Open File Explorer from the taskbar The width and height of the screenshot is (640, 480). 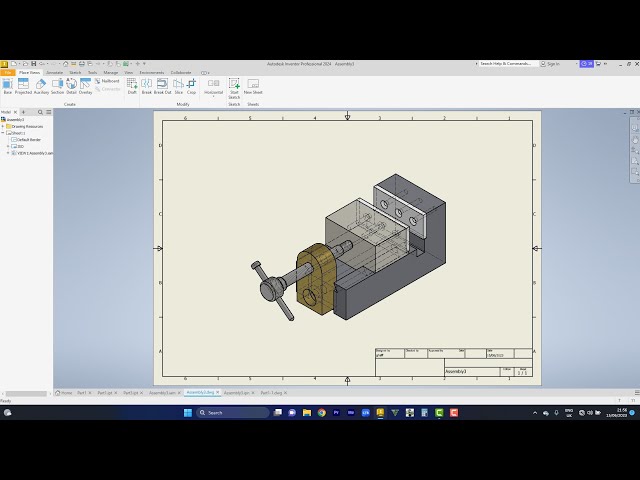[307, 413]
